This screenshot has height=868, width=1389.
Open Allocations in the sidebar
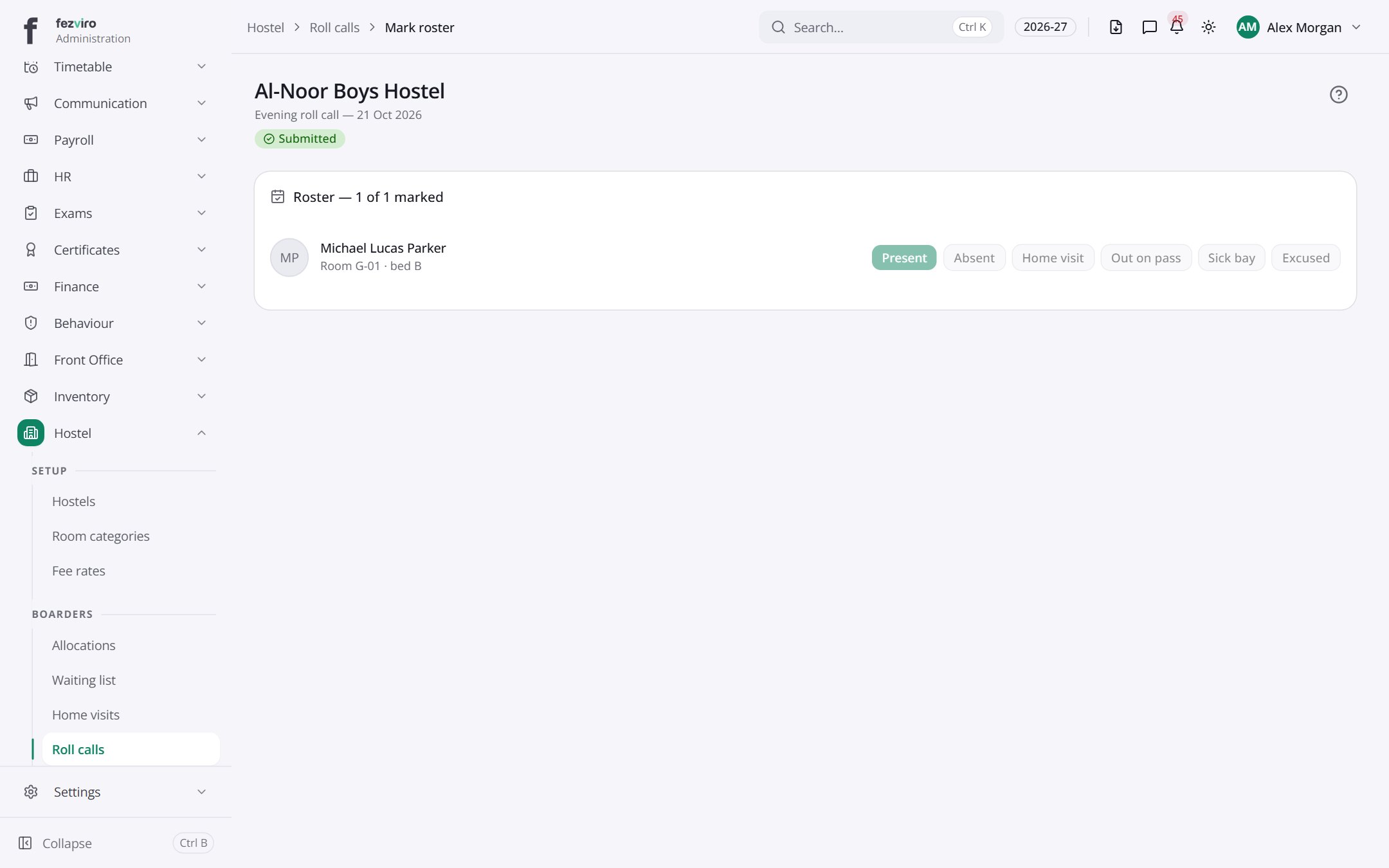tap(84, 645)
